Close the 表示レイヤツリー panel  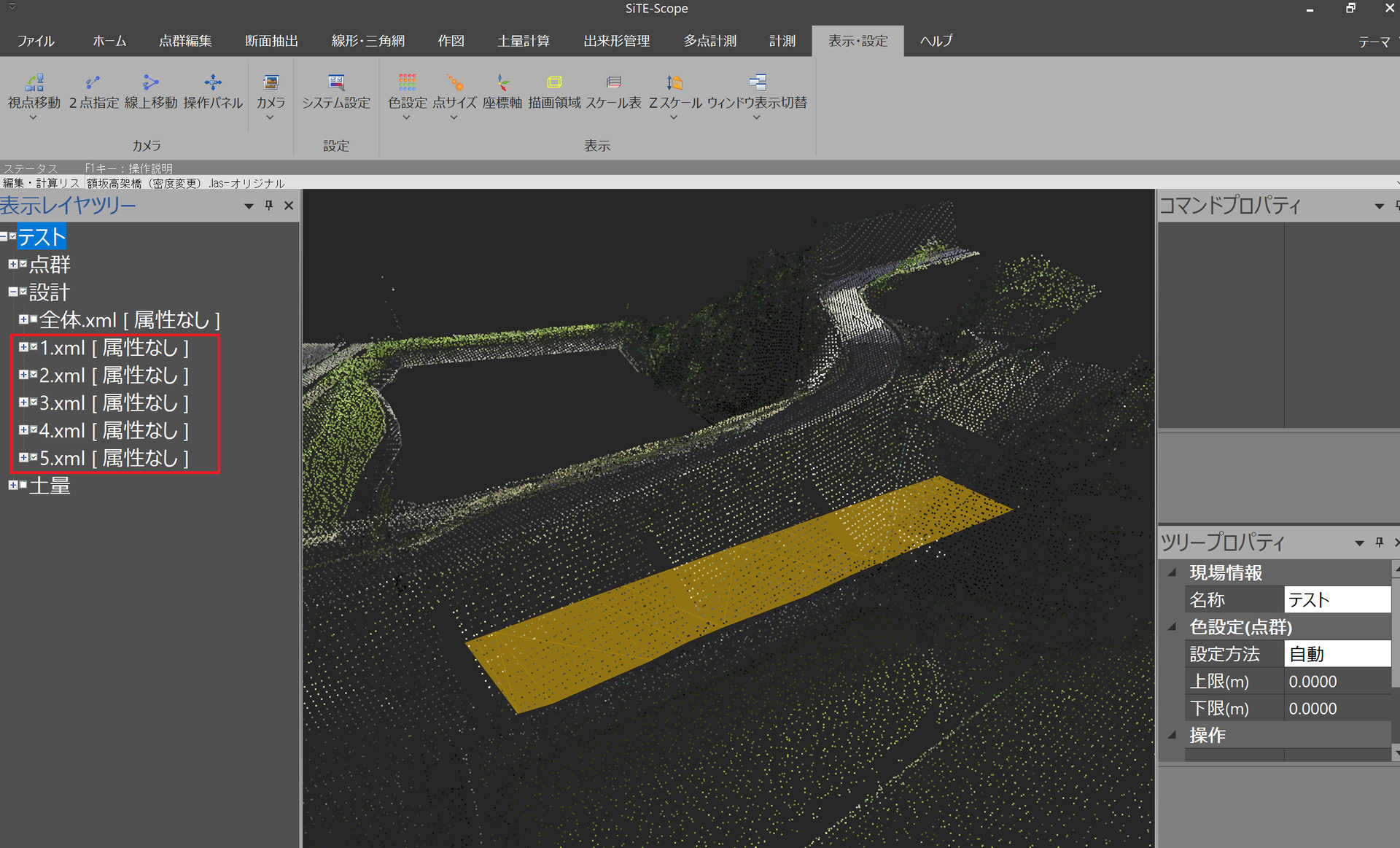click(289, 206)
